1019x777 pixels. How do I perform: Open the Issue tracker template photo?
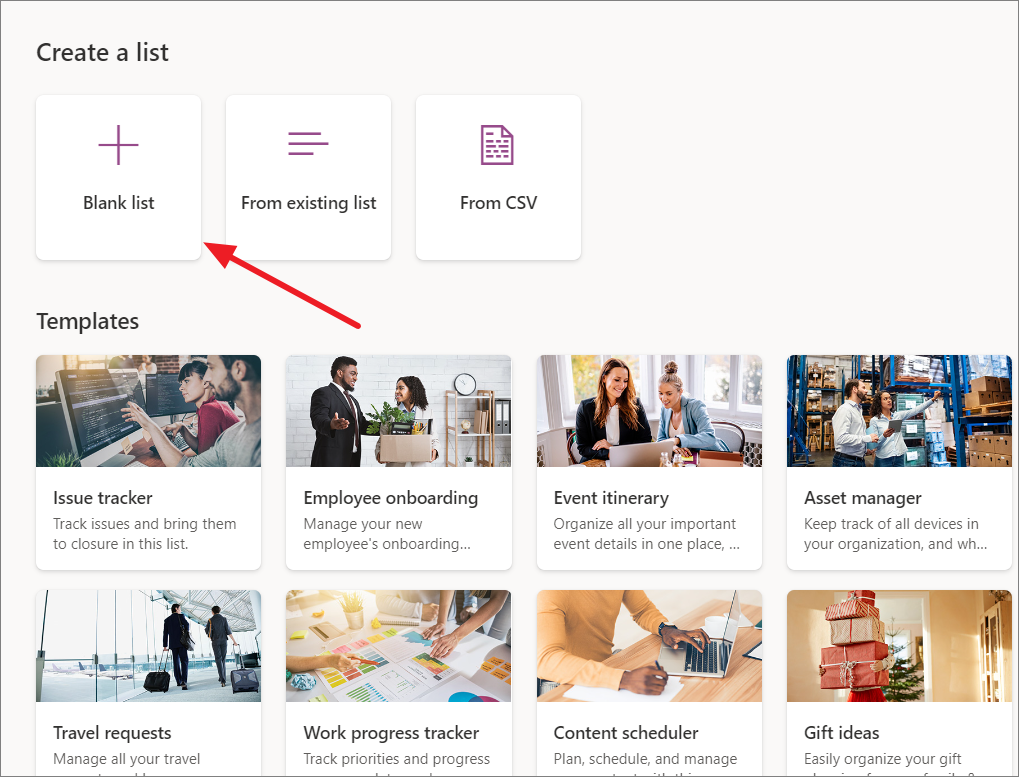149,411
